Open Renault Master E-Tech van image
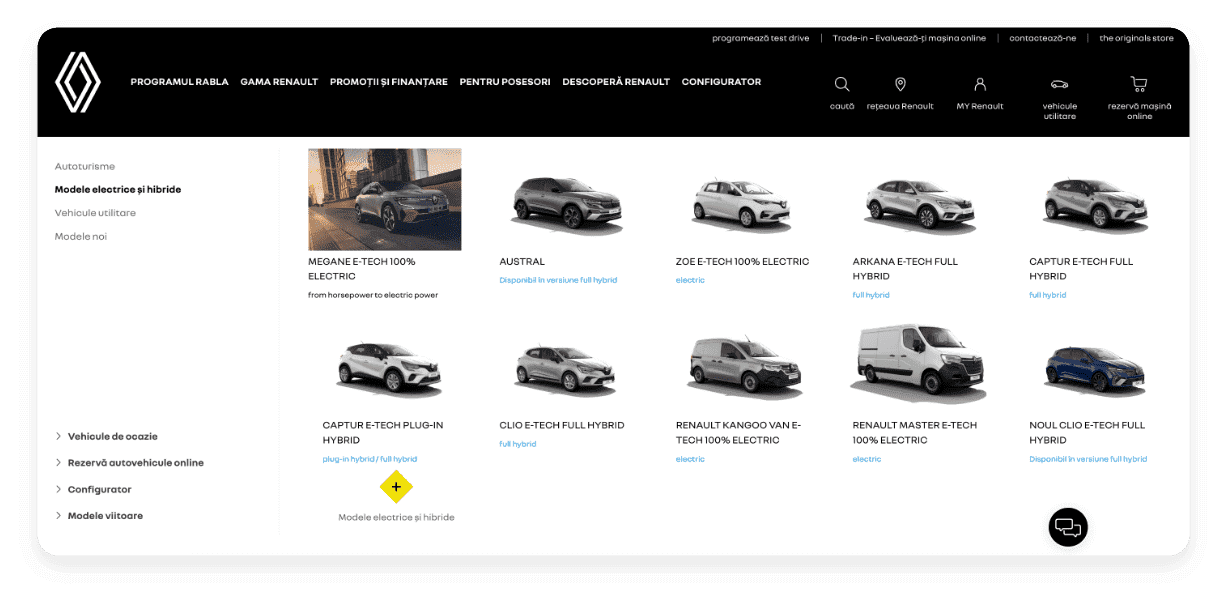1227x603 pixels. coord(918,361)
